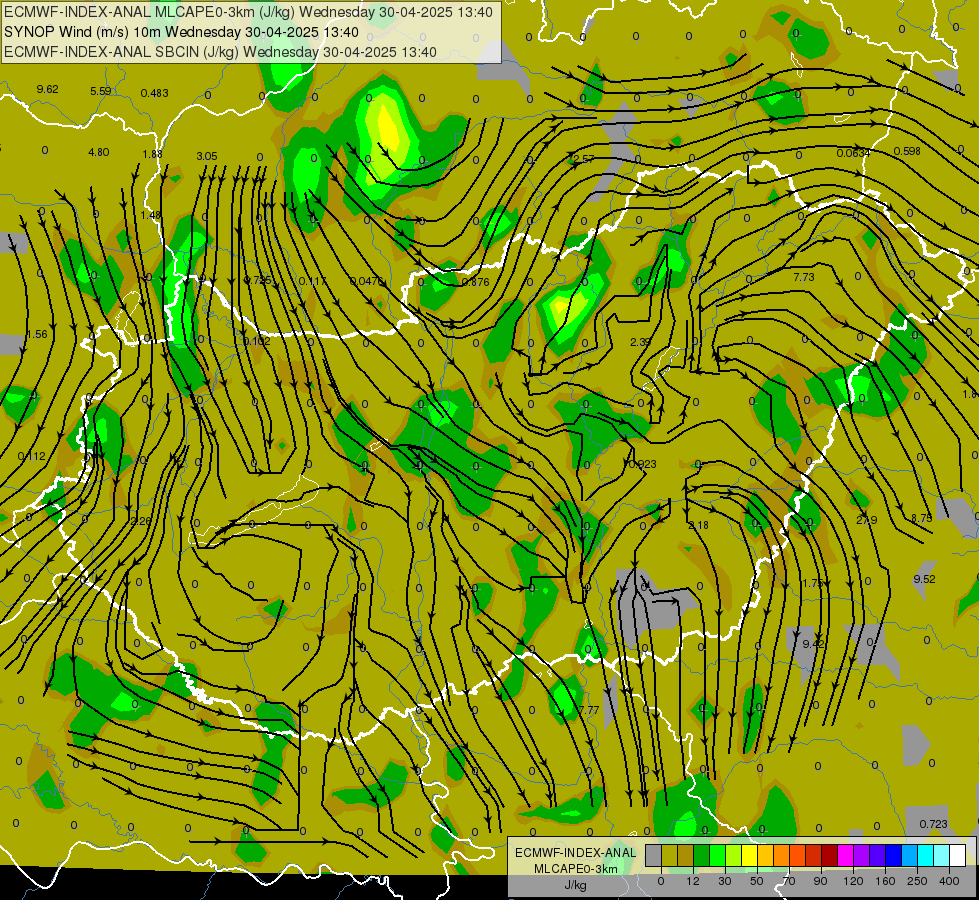This screenshot has height=900, width=979.
Task: Click the map value '9.42'
Action: (814, 644)
